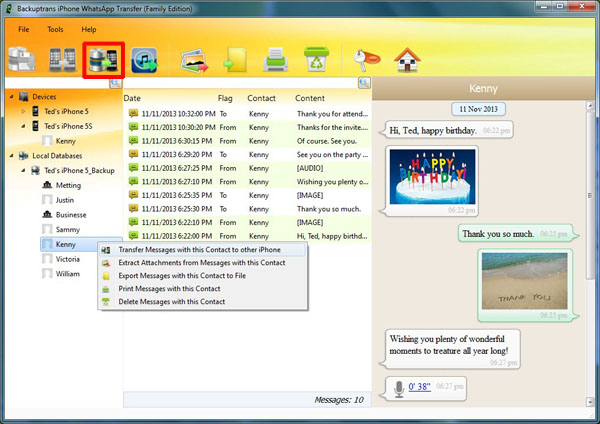Click the home house toolbar icon
The height and width of the screenshot is (424, 600).
click(407, 60)
